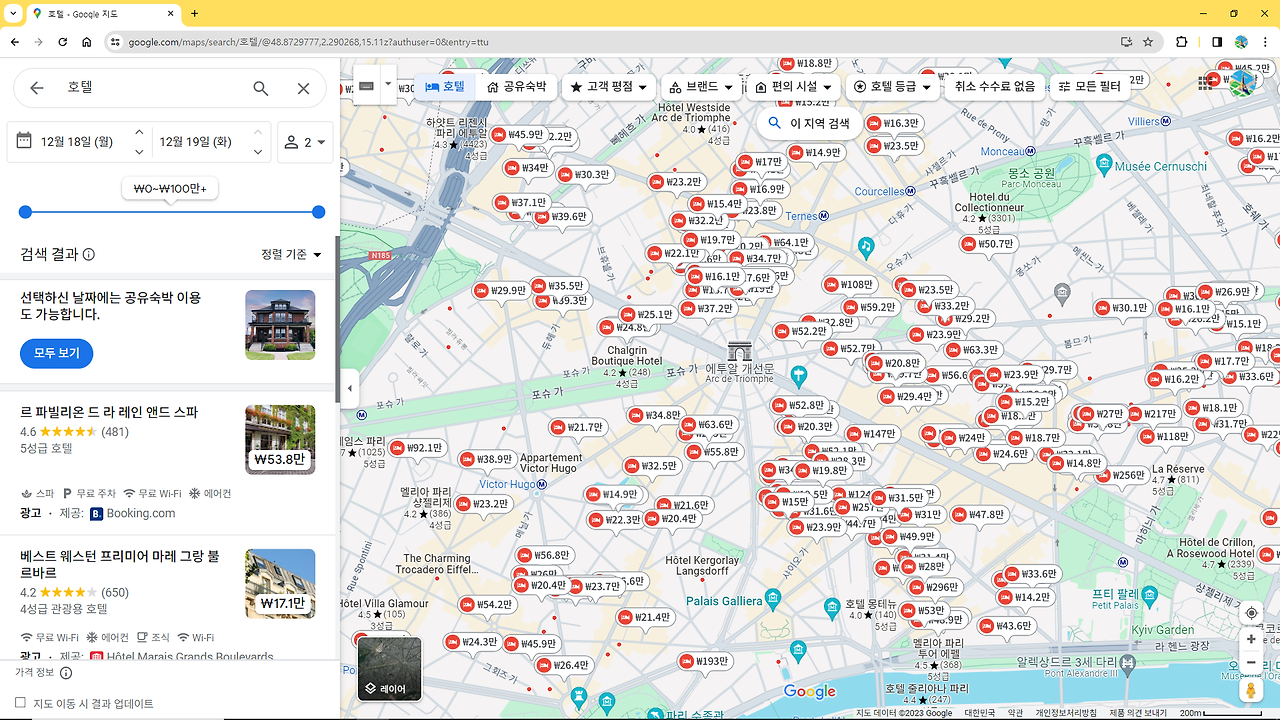The image size is (1280, 720).
Task: Move check-in date later with the down arrow
Action: coord(139,152)
